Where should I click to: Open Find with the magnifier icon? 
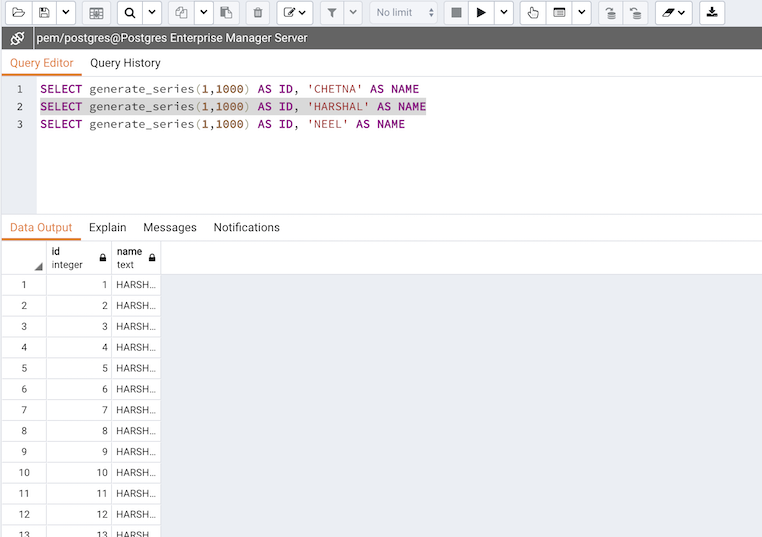click(x=130, y=13)
